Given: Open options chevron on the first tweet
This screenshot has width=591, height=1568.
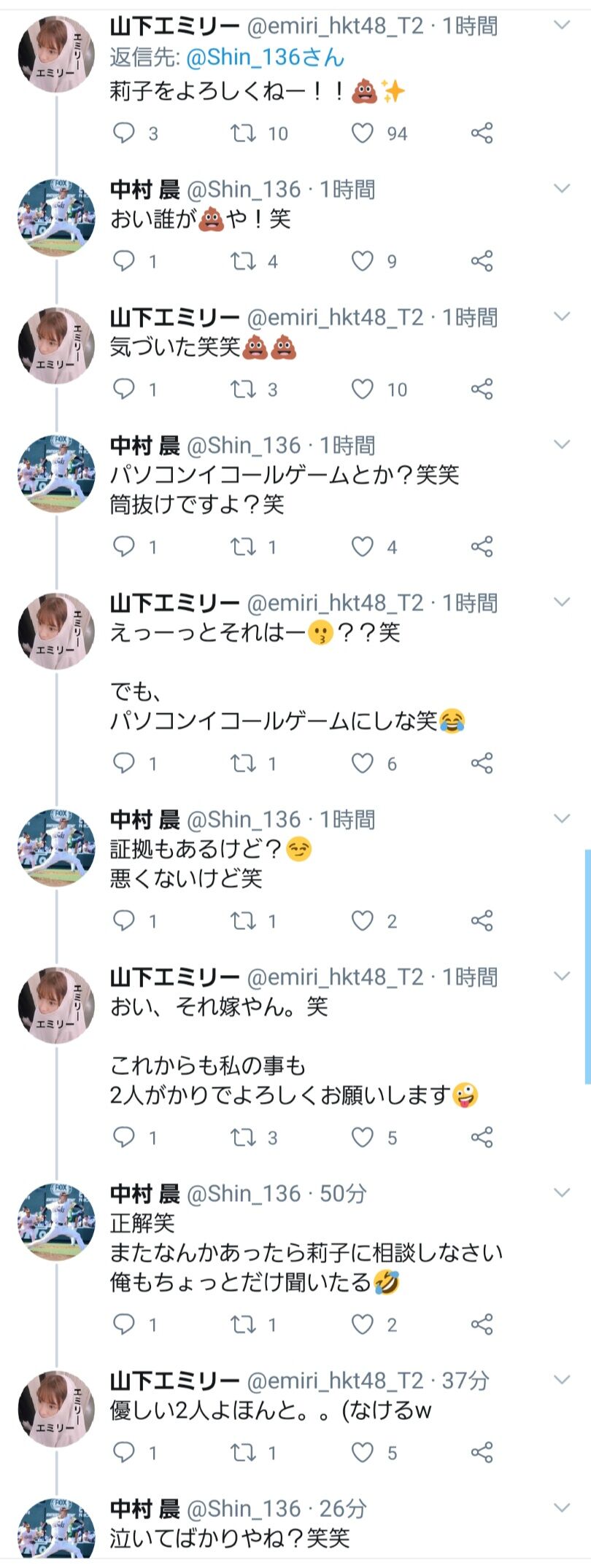Looking at the screenshot, I should [561, 26].
